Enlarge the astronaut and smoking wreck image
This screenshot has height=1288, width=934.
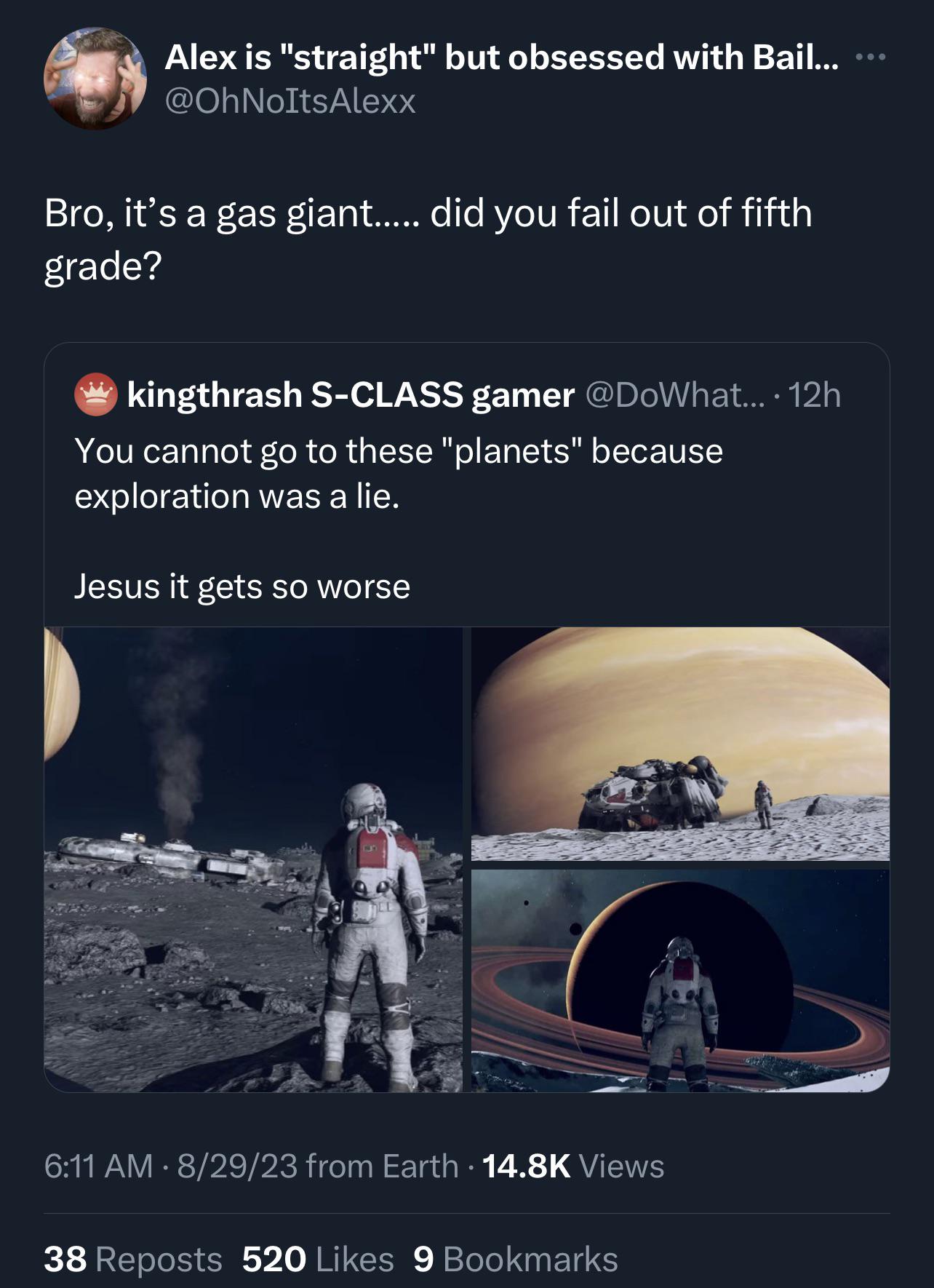[x=253, y=859]
